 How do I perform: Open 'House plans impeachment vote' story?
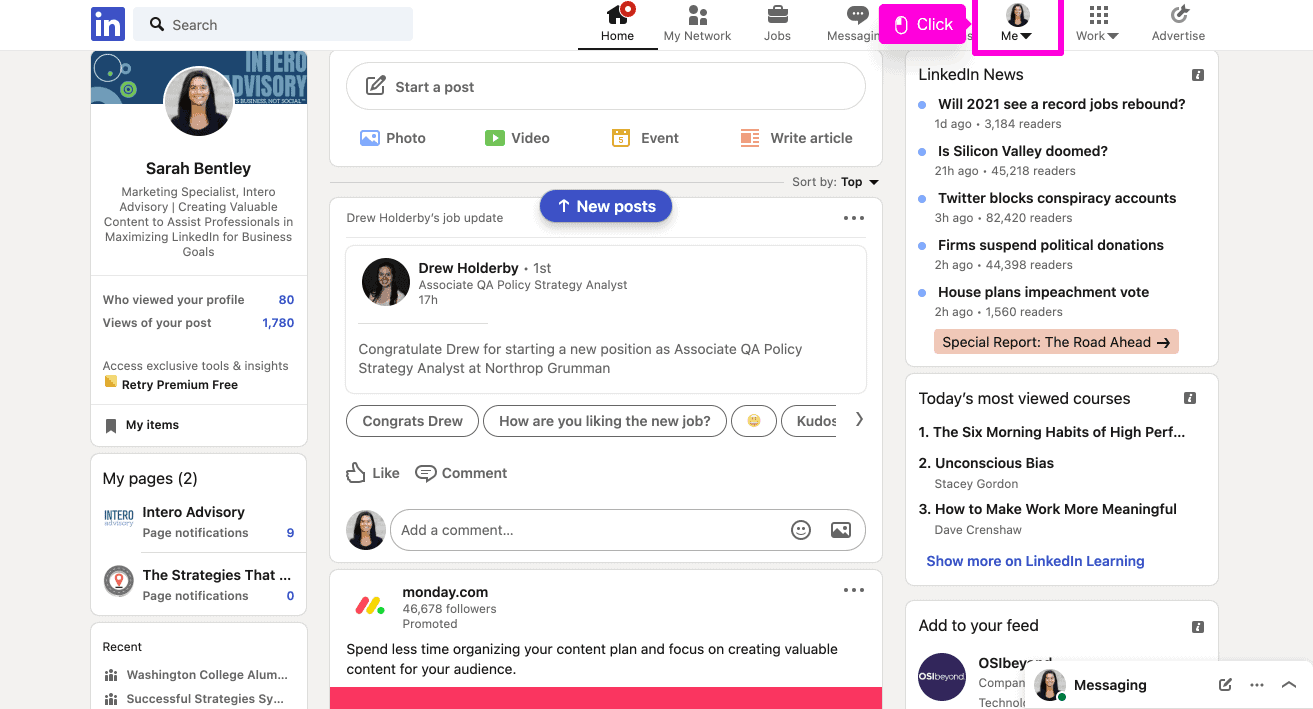click(1043, 292)
